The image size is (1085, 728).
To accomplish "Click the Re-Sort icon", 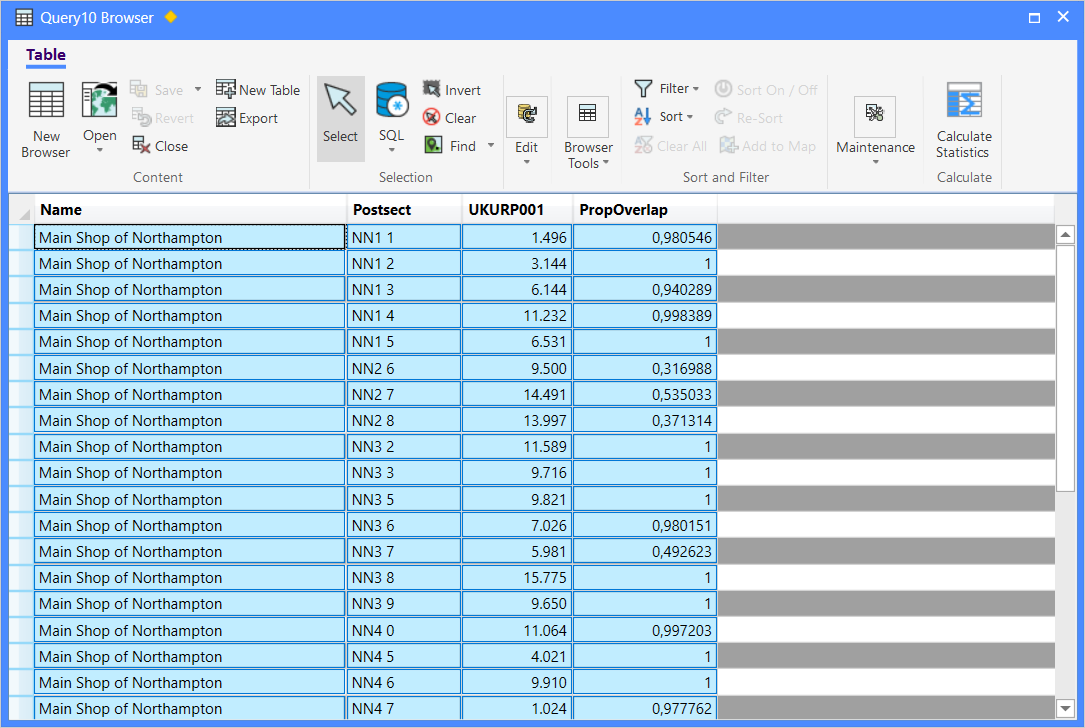I will [723, 117].
